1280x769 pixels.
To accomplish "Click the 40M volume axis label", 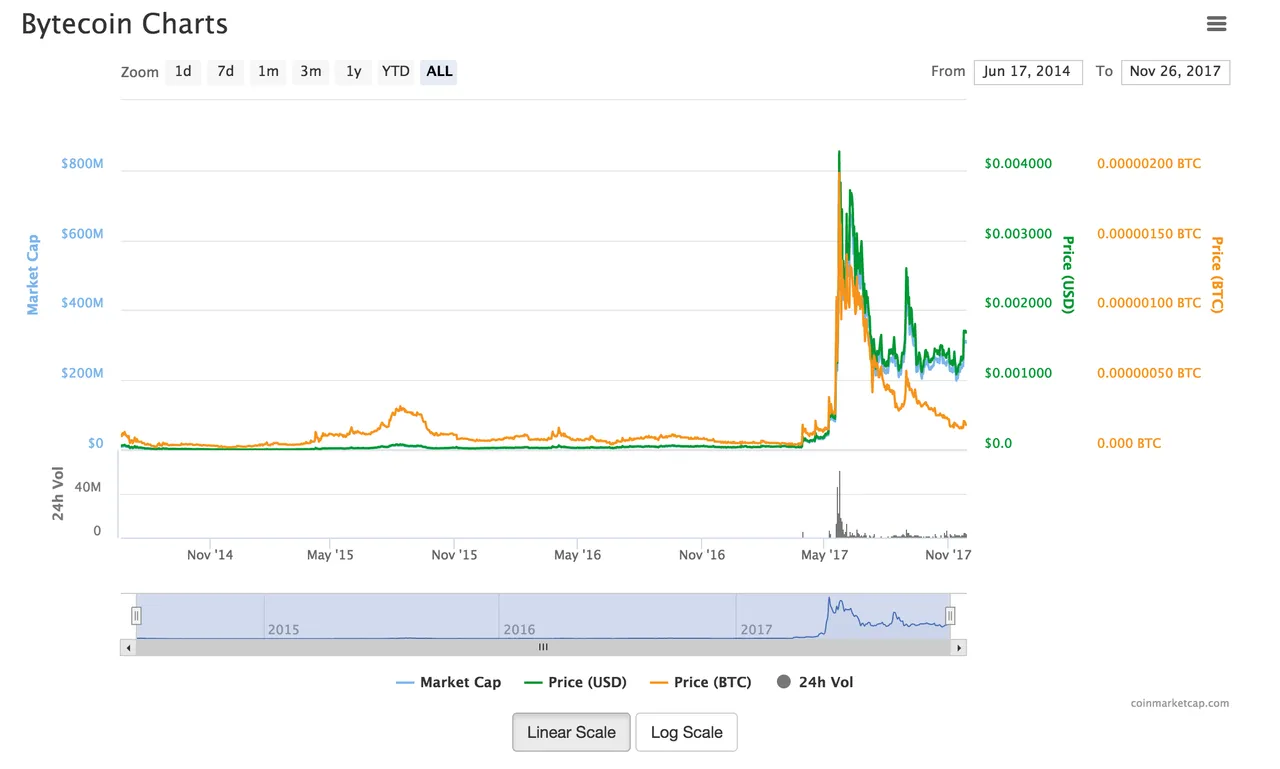I will (88, 487).
